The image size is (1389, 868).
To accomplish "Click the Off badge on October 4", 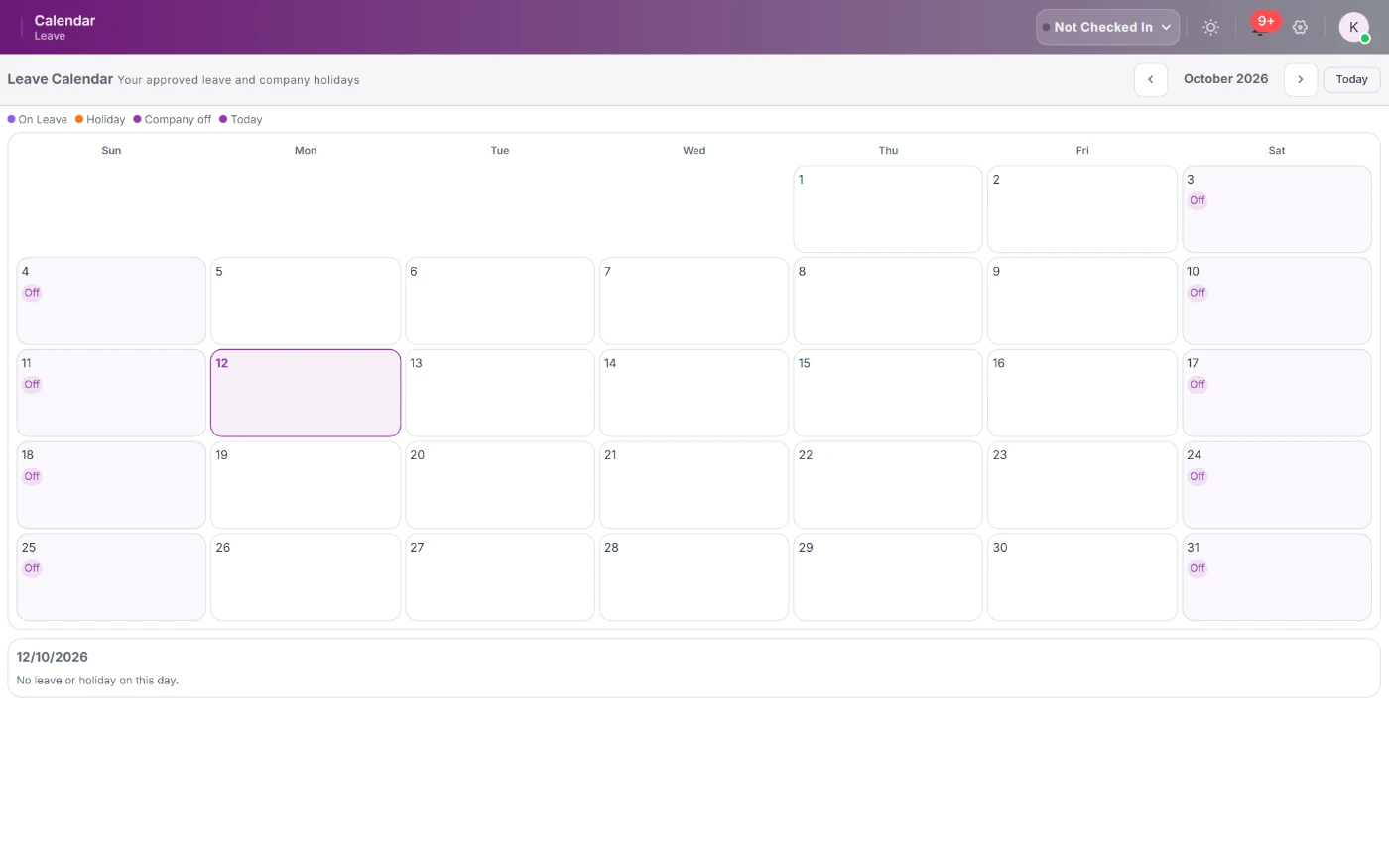I will point(32,293).
